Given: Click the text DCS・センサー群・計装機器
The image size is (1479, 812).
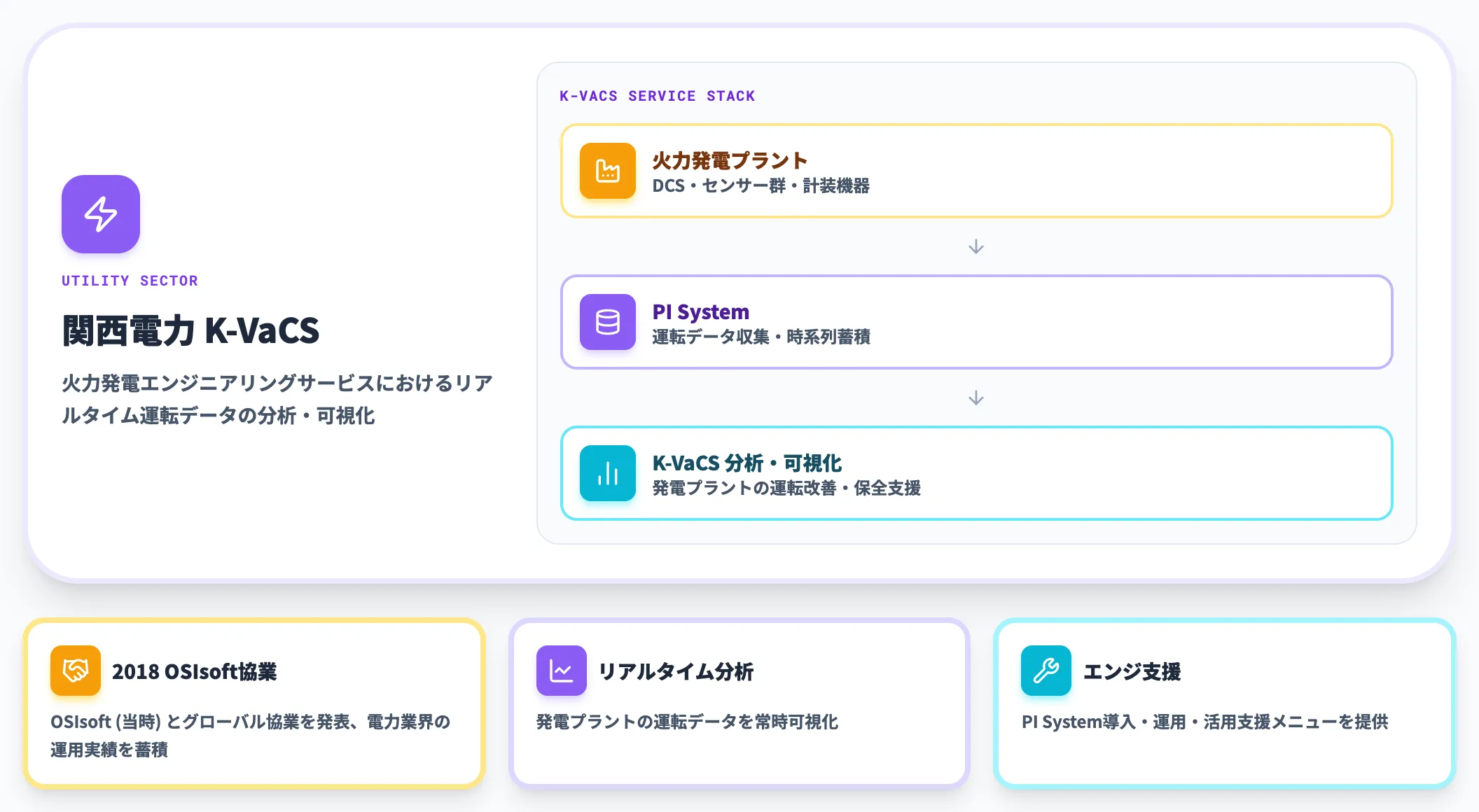Looking at the screenshot, I should [x=761, y=186].
